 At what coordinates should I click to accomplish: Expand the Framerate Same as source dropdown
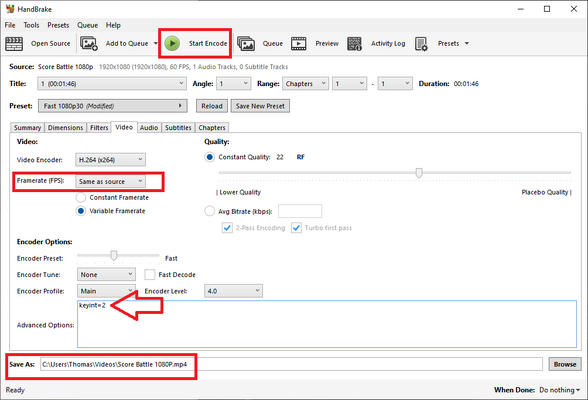point(110,181)
